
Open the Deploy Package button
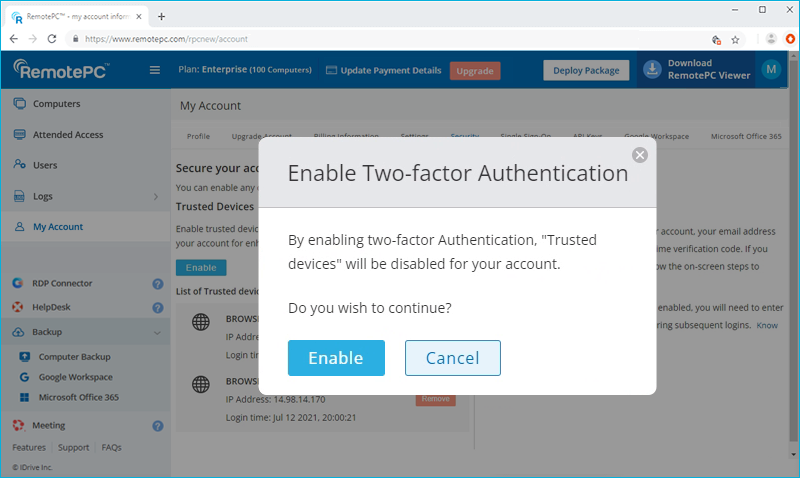tap(586, 70)
